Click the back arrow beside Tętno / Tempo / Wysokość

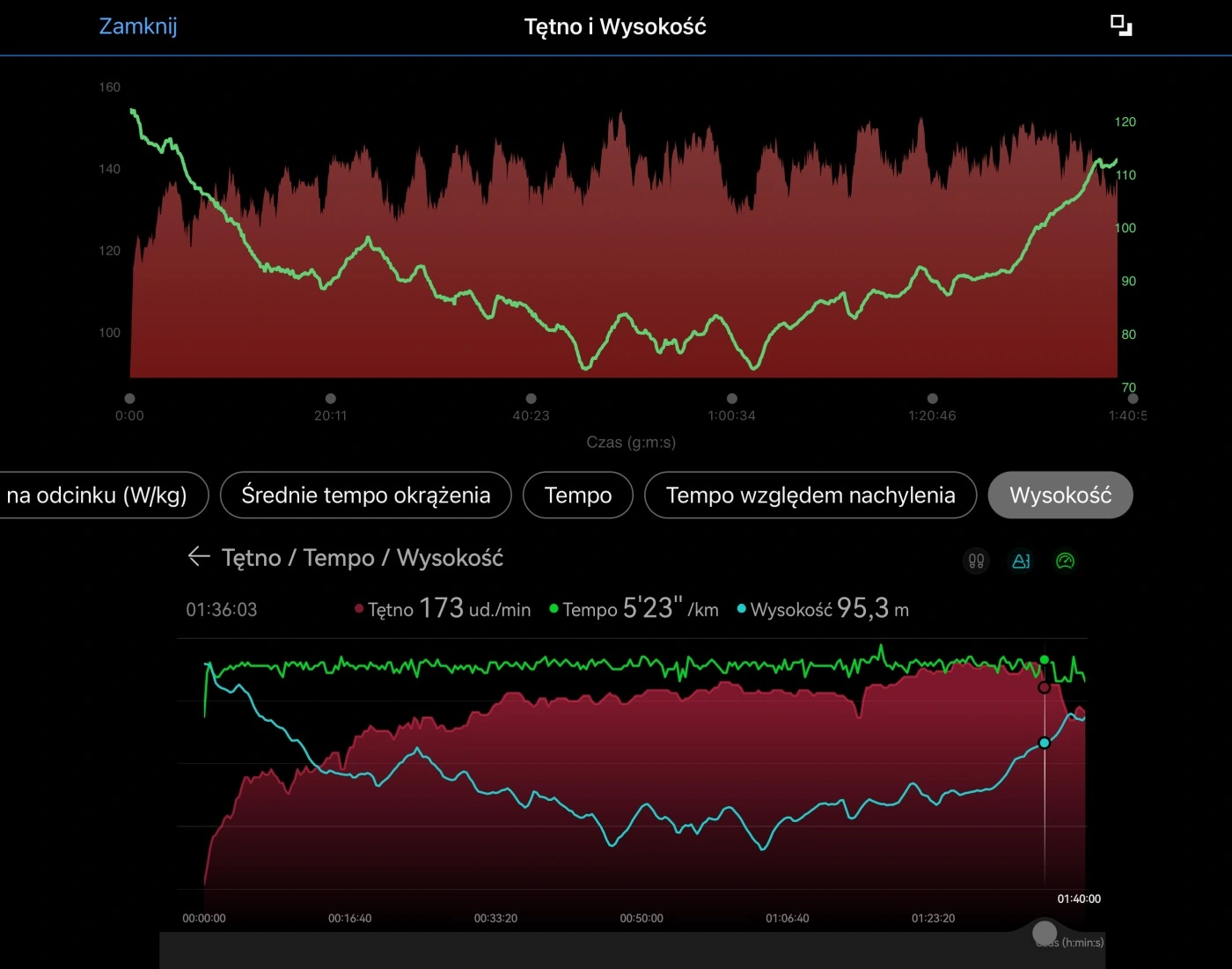(199, 556)
